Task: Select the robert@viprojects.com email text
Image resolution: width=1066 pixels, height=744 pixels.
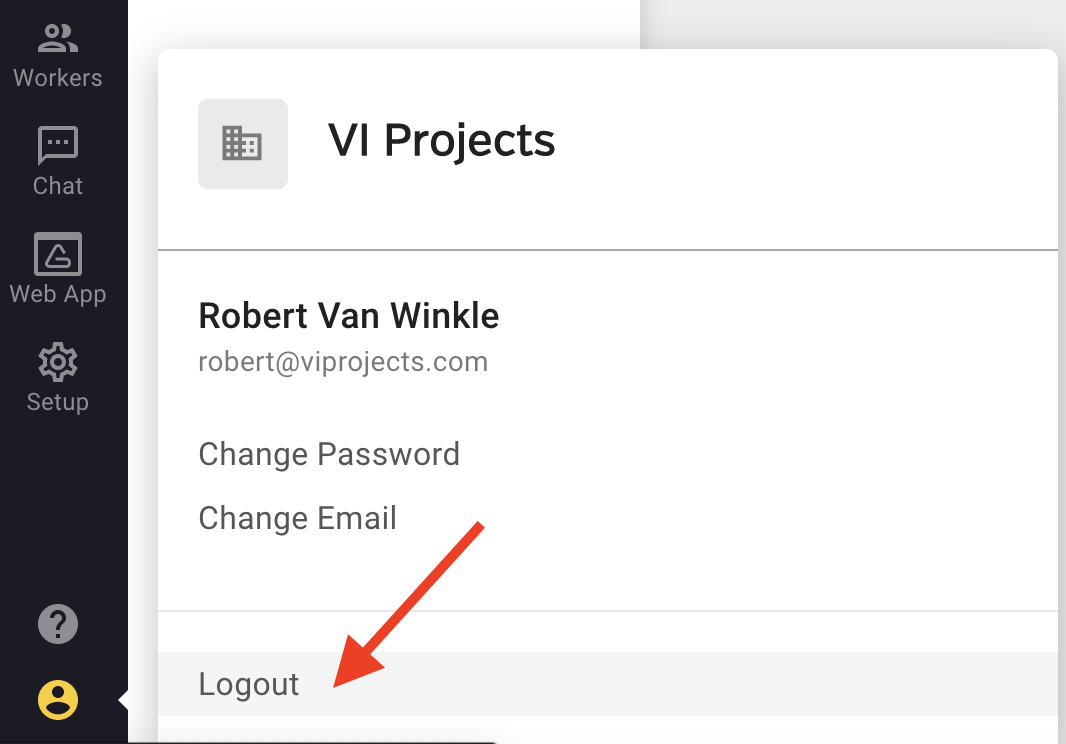Action: click(343, 362)
